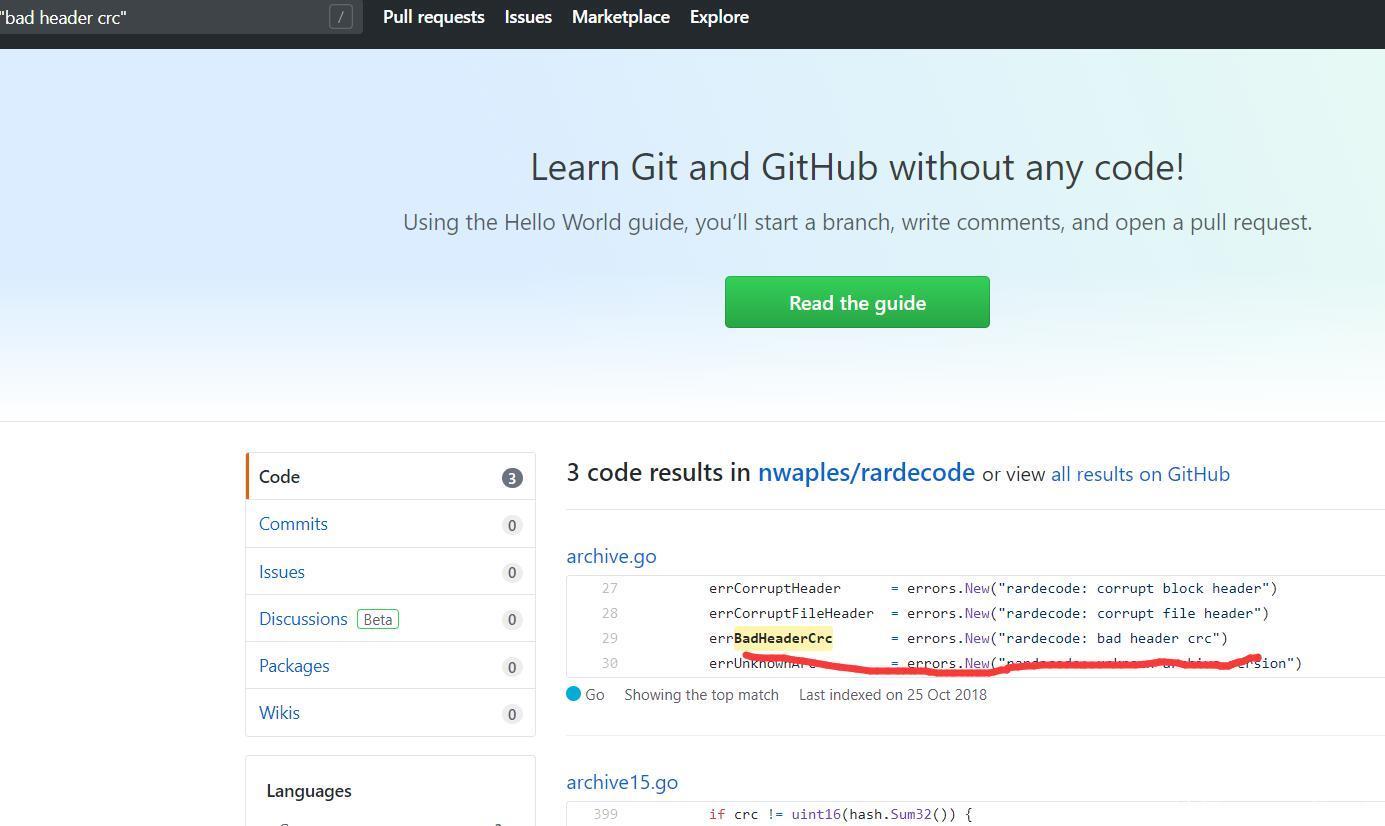Viewport: 1385px width, 826px height.
Task: Select the Commits results filter
Action: [x=293, y=524]
